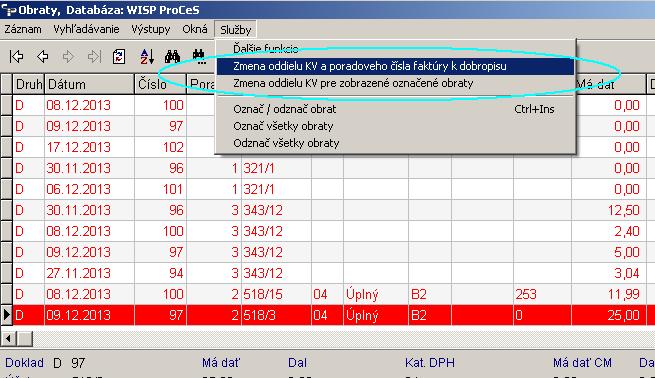Go to the next record arrow
This screenshot has width=655, height=378.
click(x=68, y=56)
